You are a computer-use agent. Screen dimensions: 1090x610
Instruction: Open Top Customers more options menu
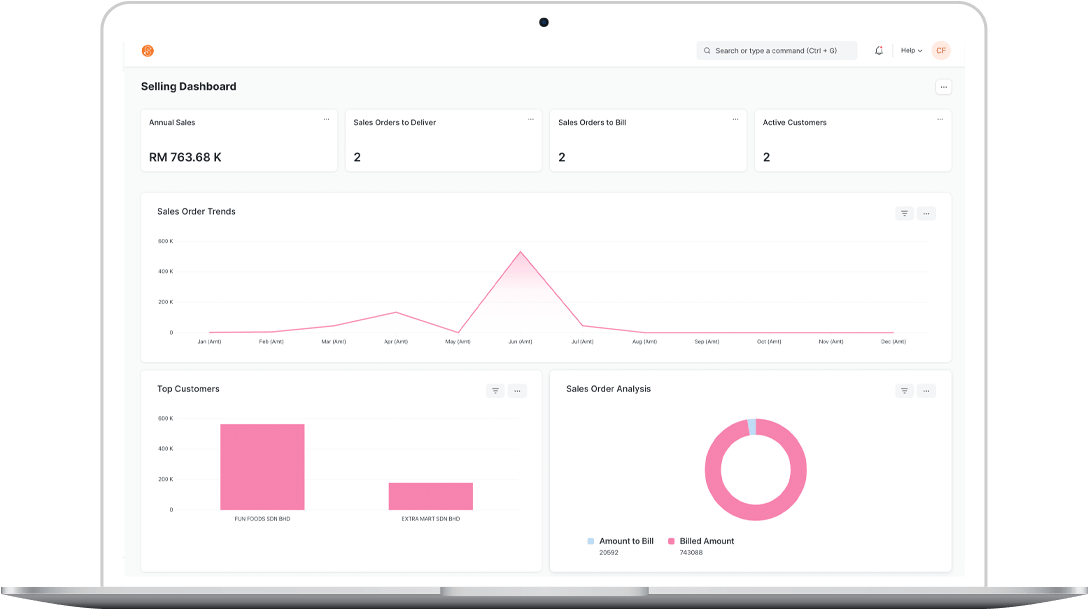pyautogui.click(x=517, y=391)
